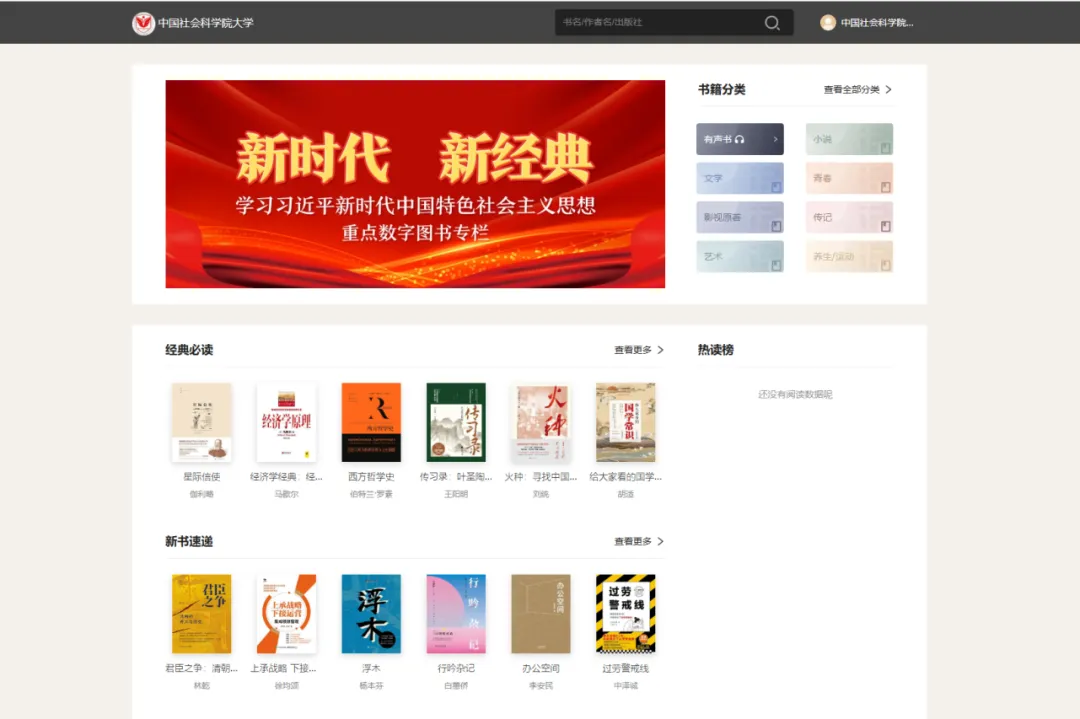Click title text 传习录：叶圣陶...
Image resolution: width=1080 pixels, height=719 pixels.
point(456,477)
